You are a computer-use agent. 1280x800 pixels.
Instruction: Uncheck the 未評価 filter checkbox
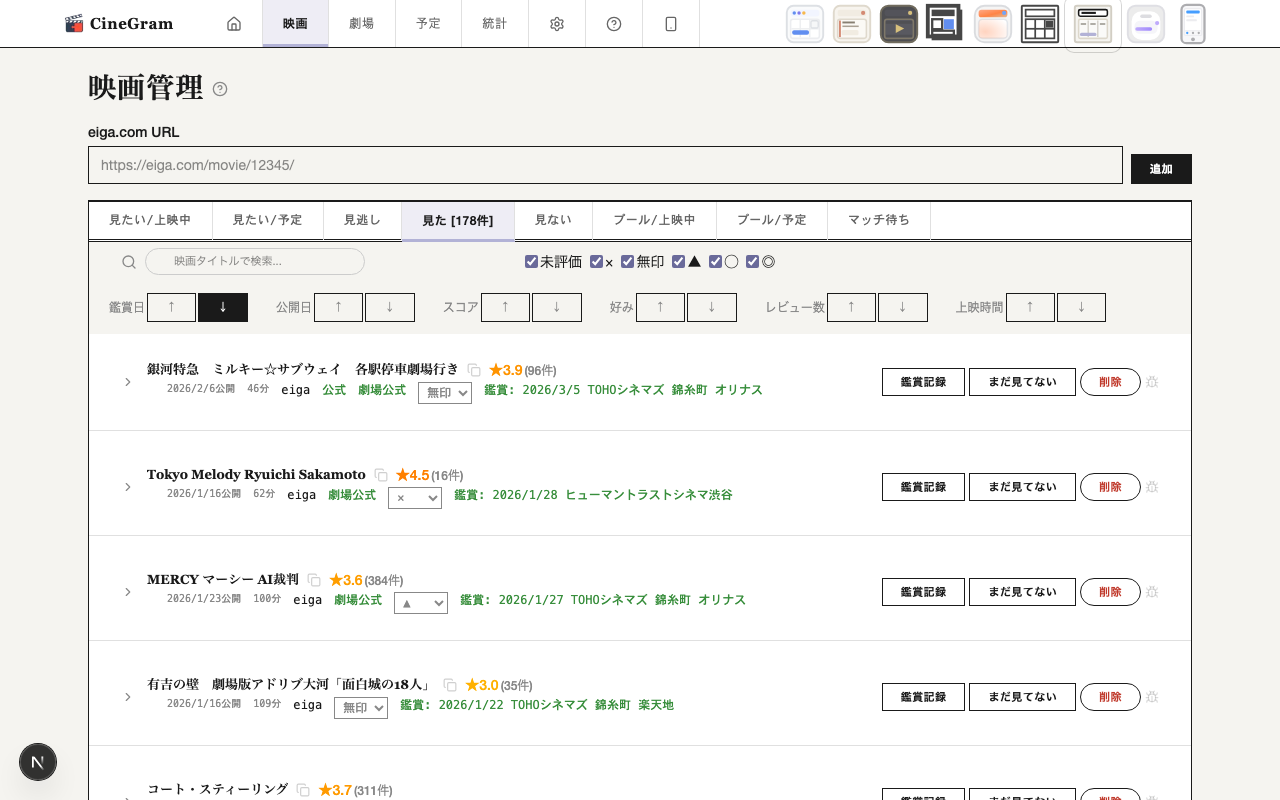(x=531, y=261)
